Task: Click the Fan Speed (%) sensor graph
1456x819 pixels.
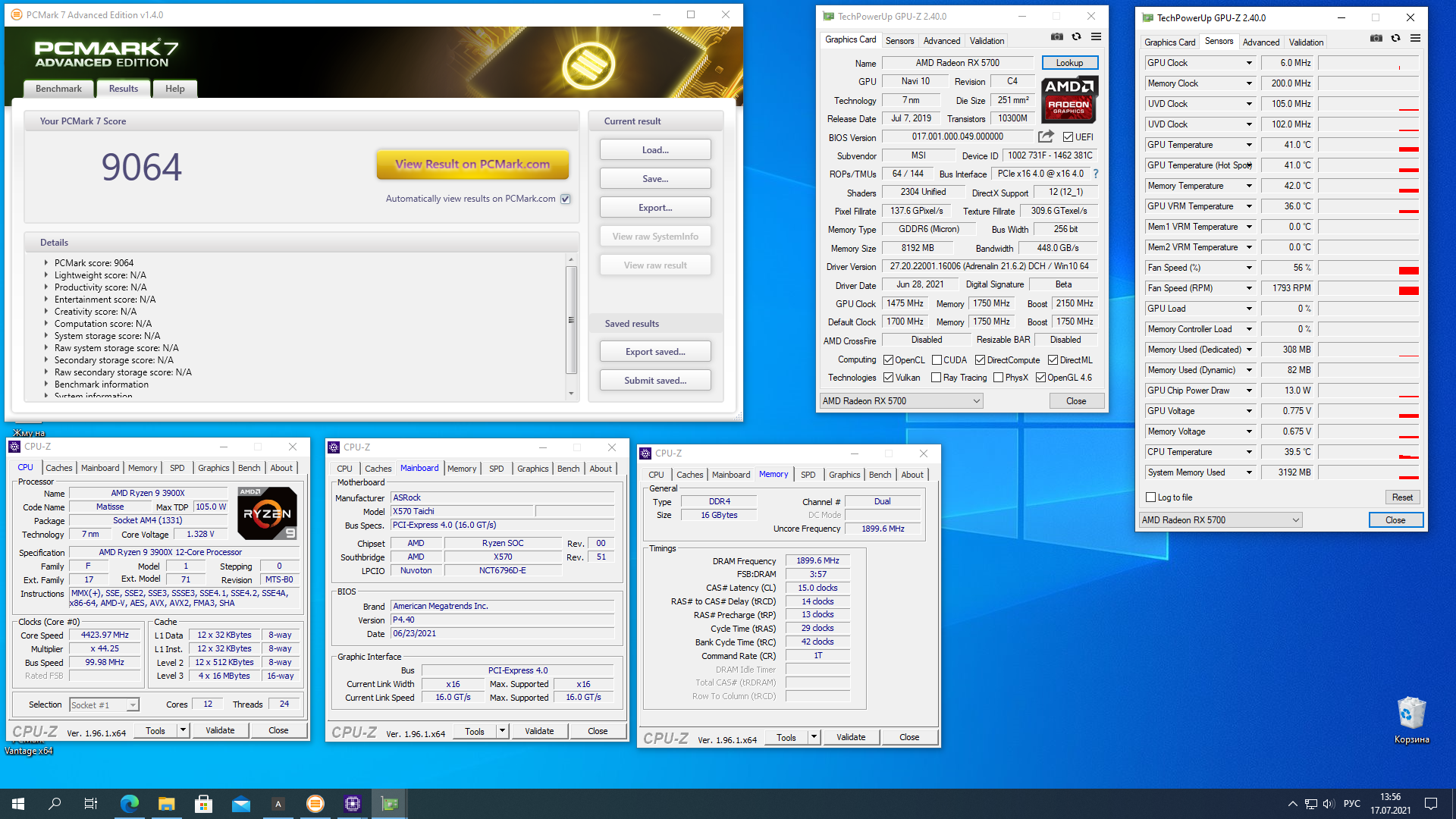Action: tap(1369, 268)
